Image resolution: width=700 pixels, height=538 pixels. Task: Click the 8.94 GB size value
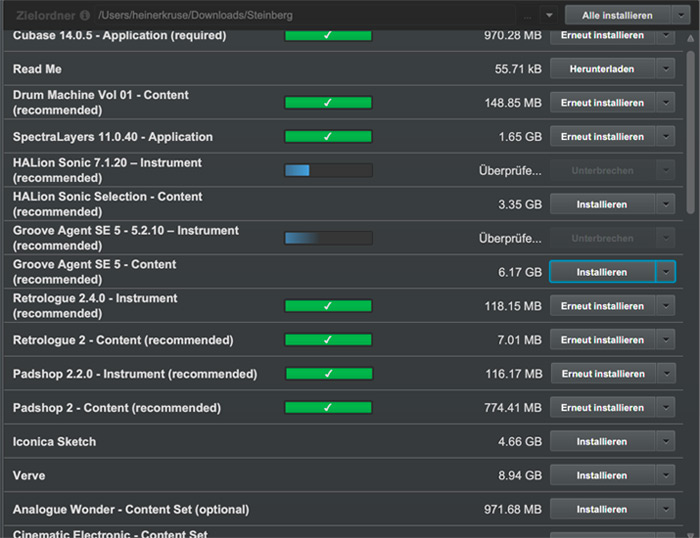[x=520, y=475]
